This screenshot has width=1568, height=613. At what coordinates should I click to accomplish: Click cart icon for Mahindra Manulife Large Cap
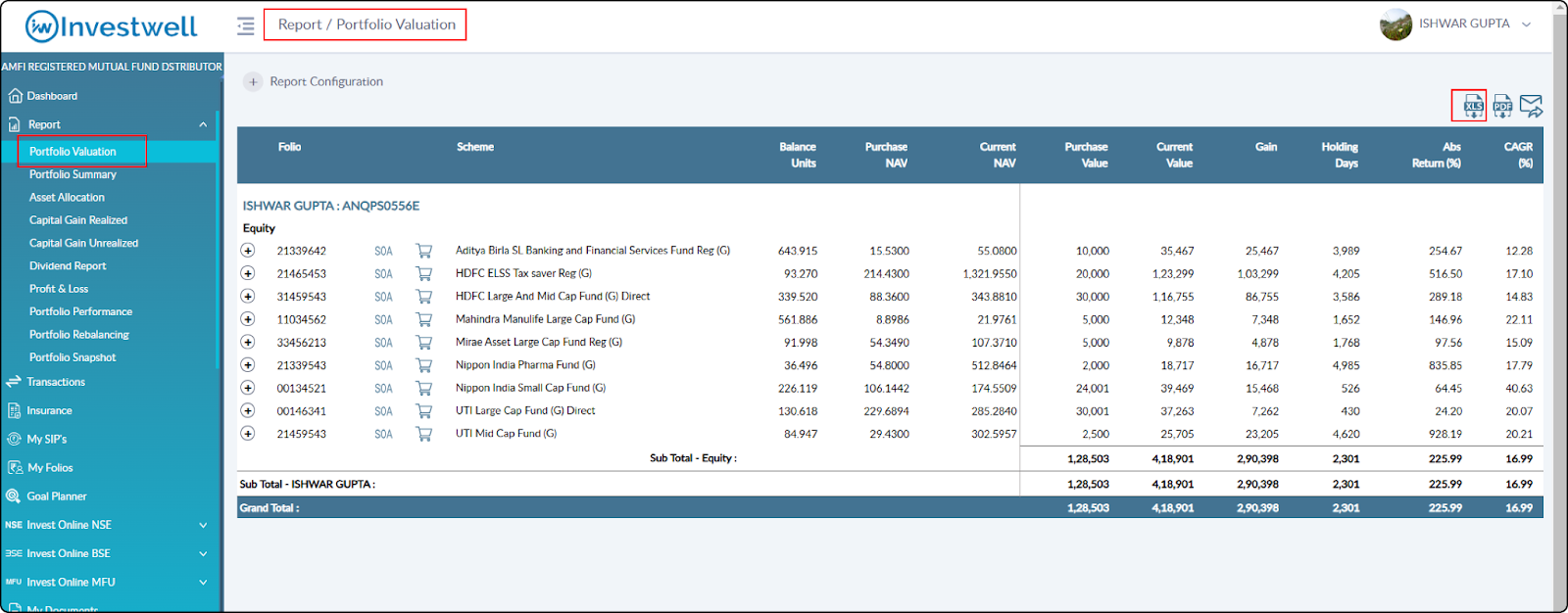pyautogui.click(x=423, y=319)
